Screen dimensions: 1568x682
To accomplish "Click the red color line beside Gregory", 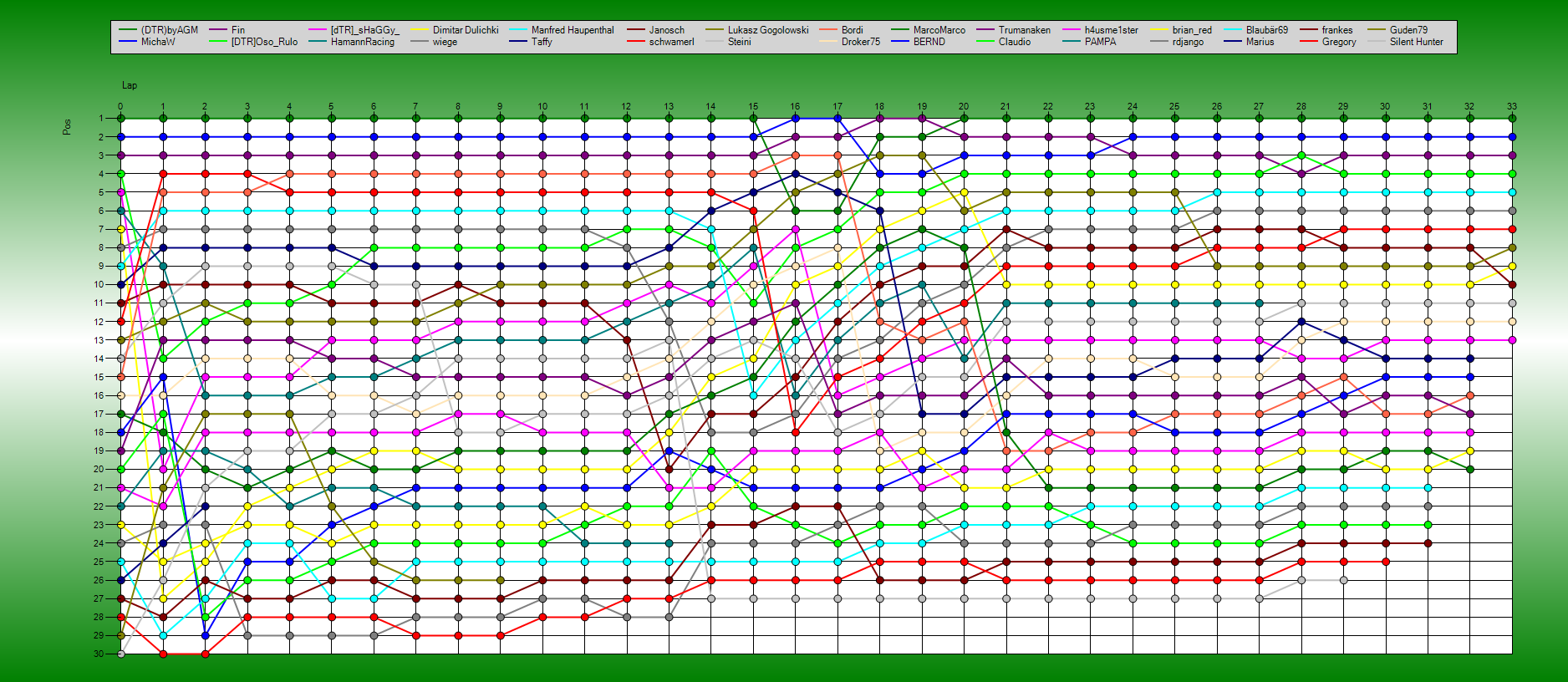I will 1309,42.
